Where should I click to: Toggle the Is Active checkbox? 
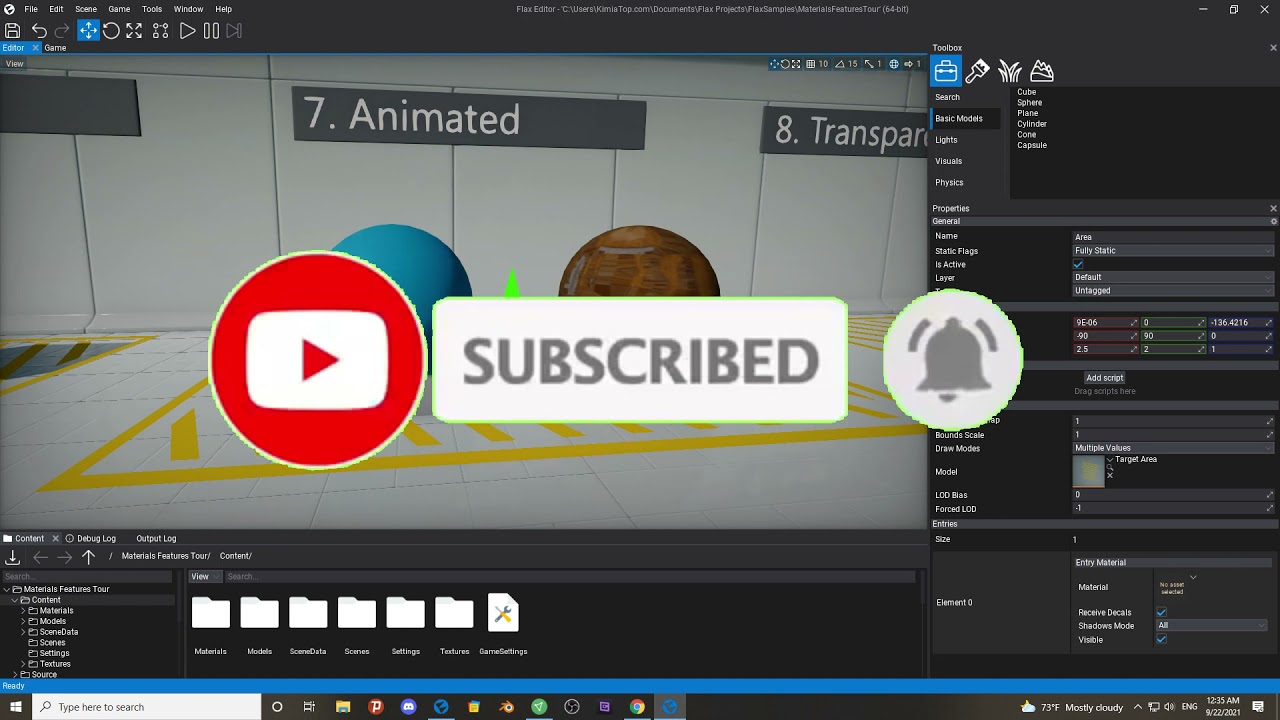(1078, 264)
